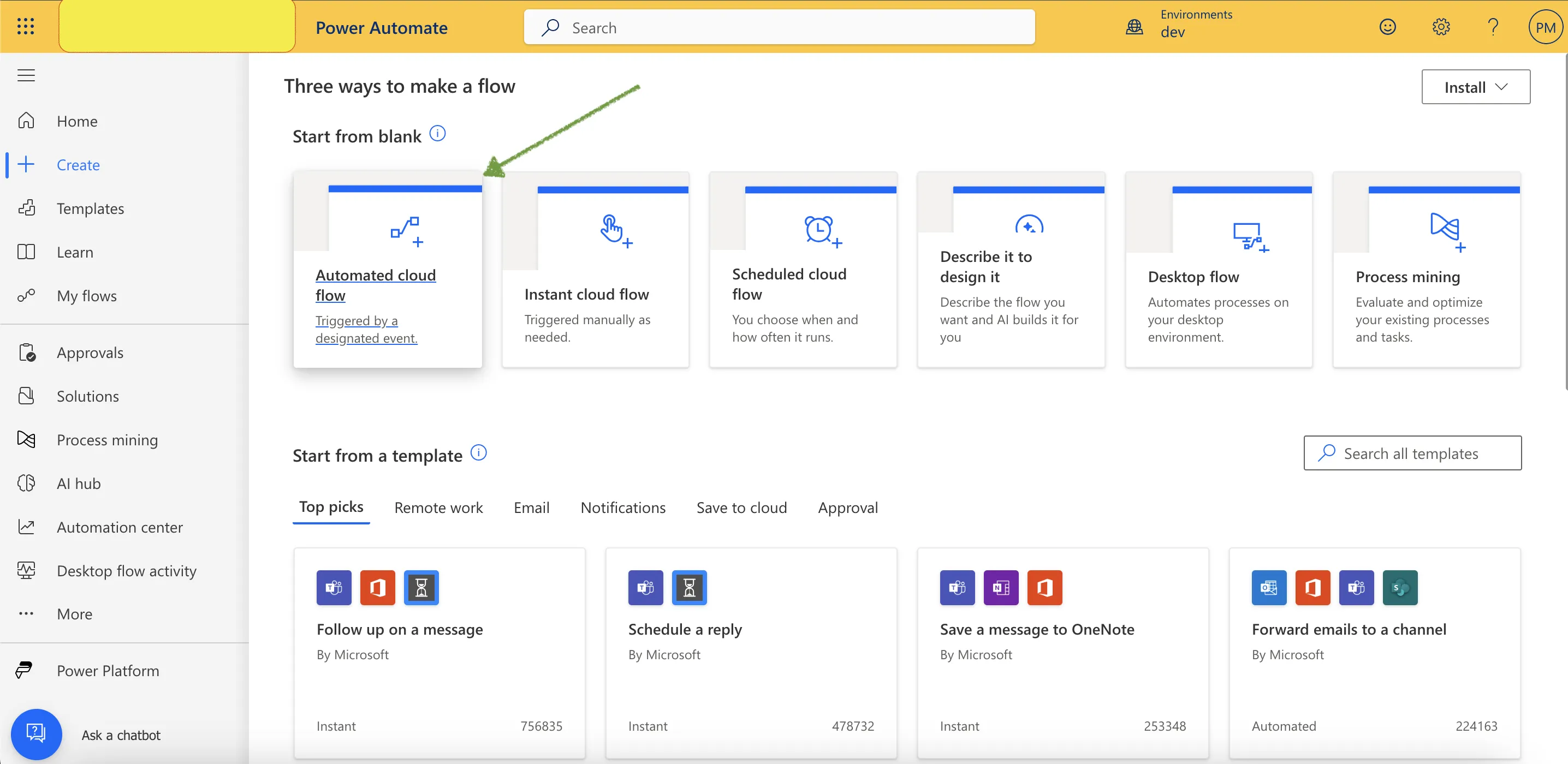Click the Outlook icon on Forward emails card
This screenshot has height=764, width=1568.
pyautogui.click(x=1269, y=587)
